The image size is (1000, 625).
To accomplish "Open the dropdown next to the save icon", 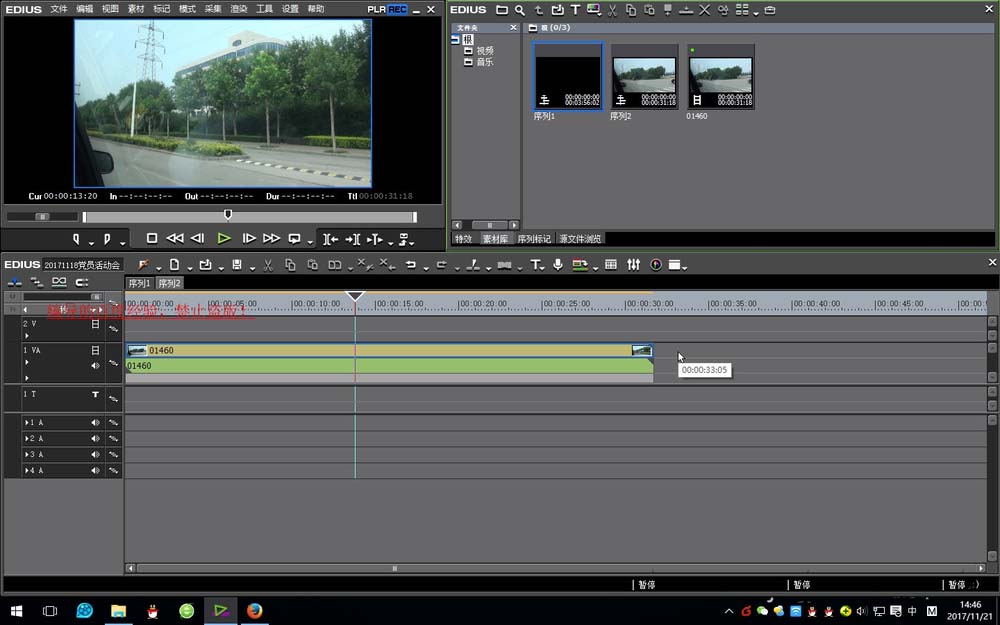I will (251, 266).
